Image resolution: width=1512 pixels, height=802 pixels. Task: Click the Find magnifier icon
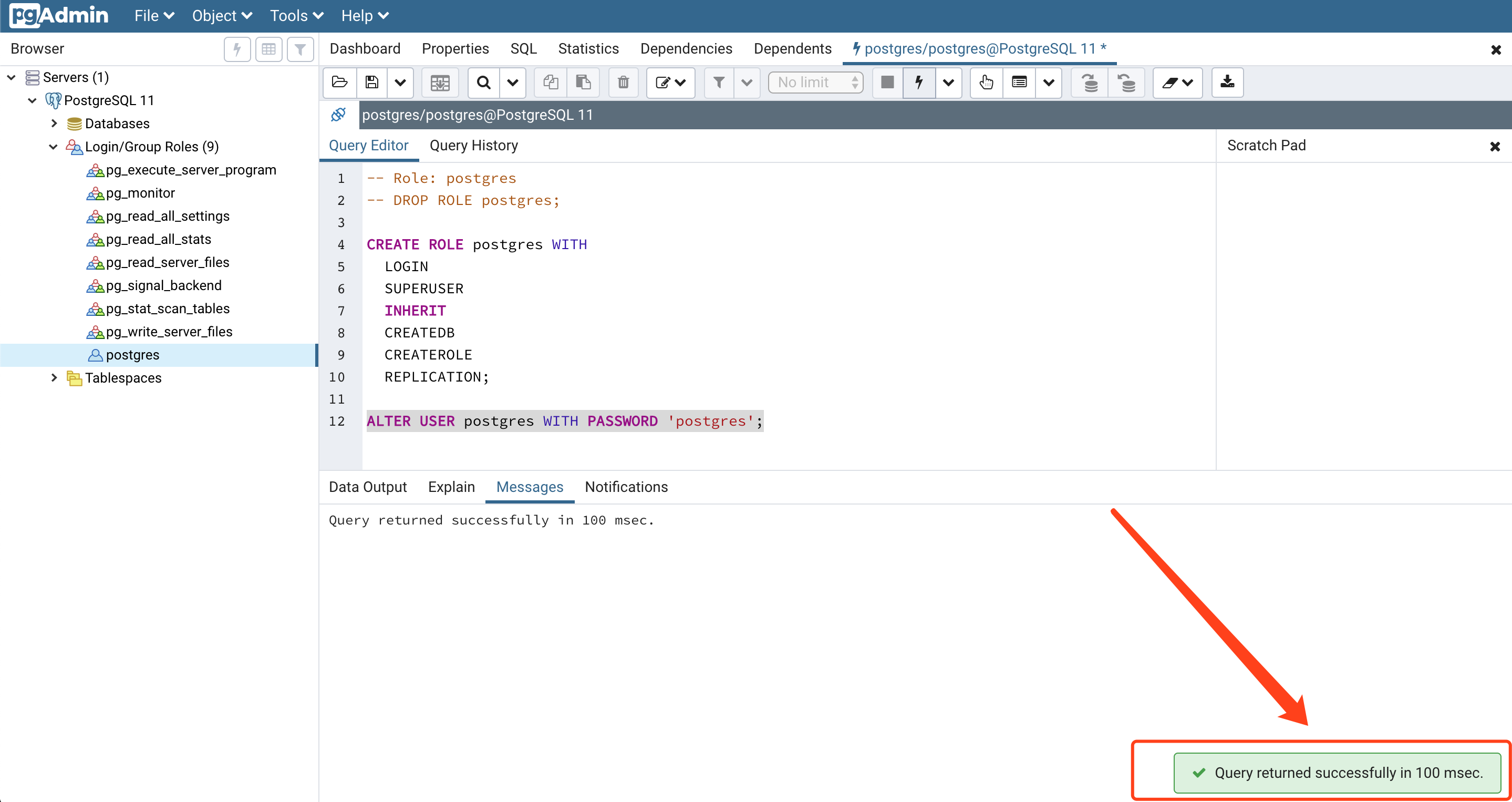pos(484,82)
